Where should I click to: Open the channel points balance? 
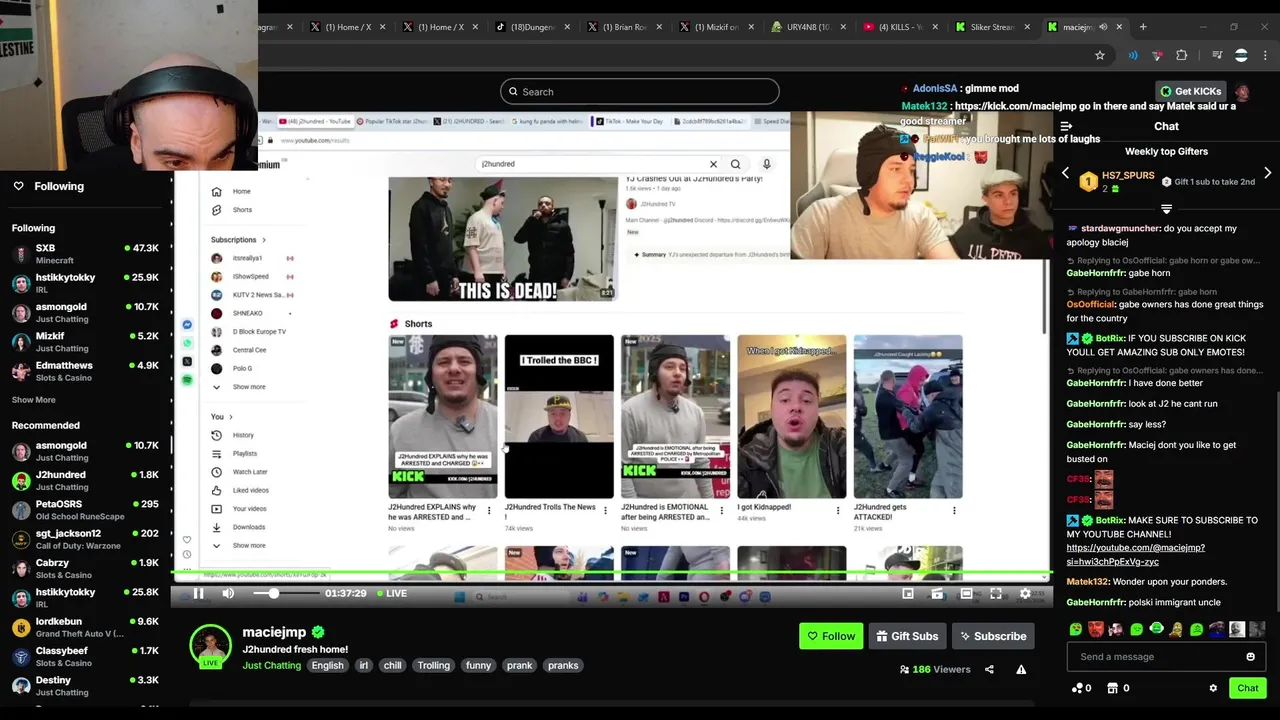pos(1081,688)
